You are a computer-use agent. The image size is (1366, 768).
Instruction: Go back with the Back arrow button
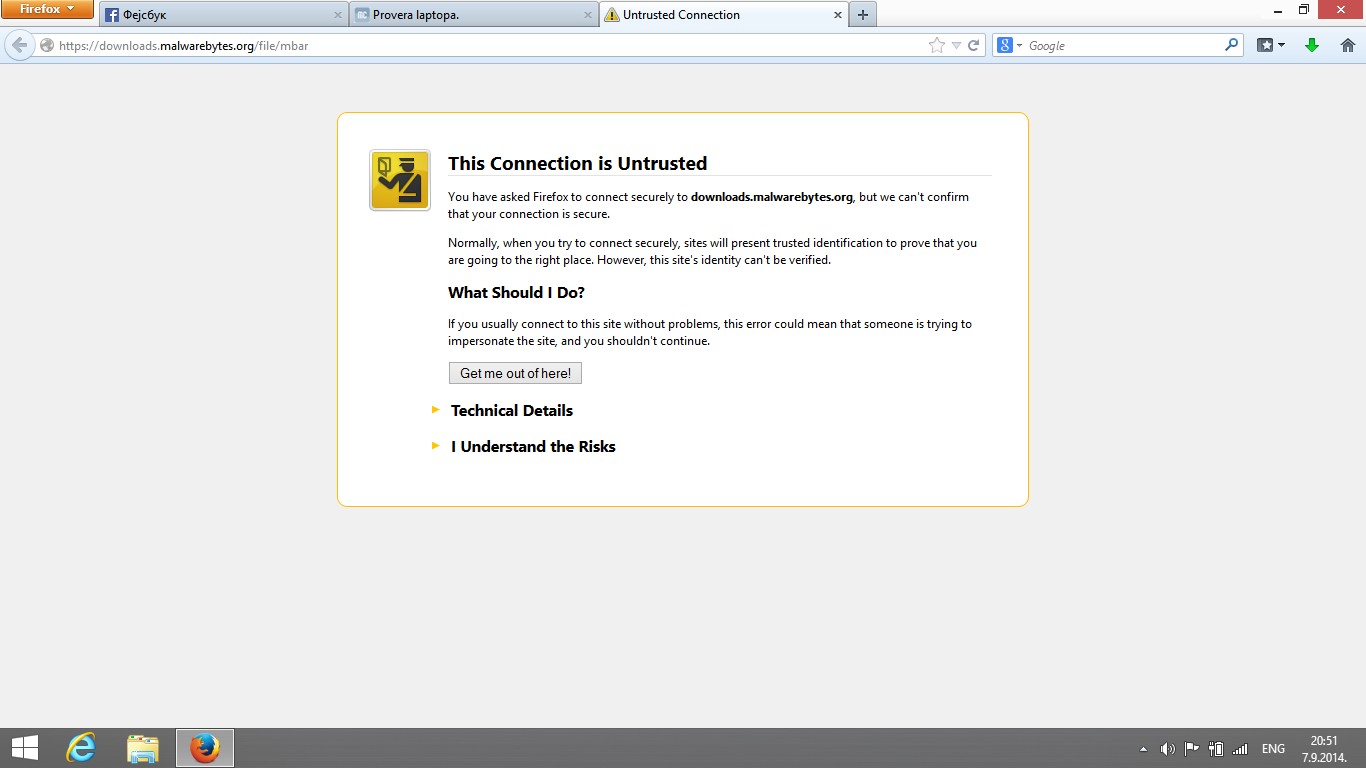coord(19,45)
